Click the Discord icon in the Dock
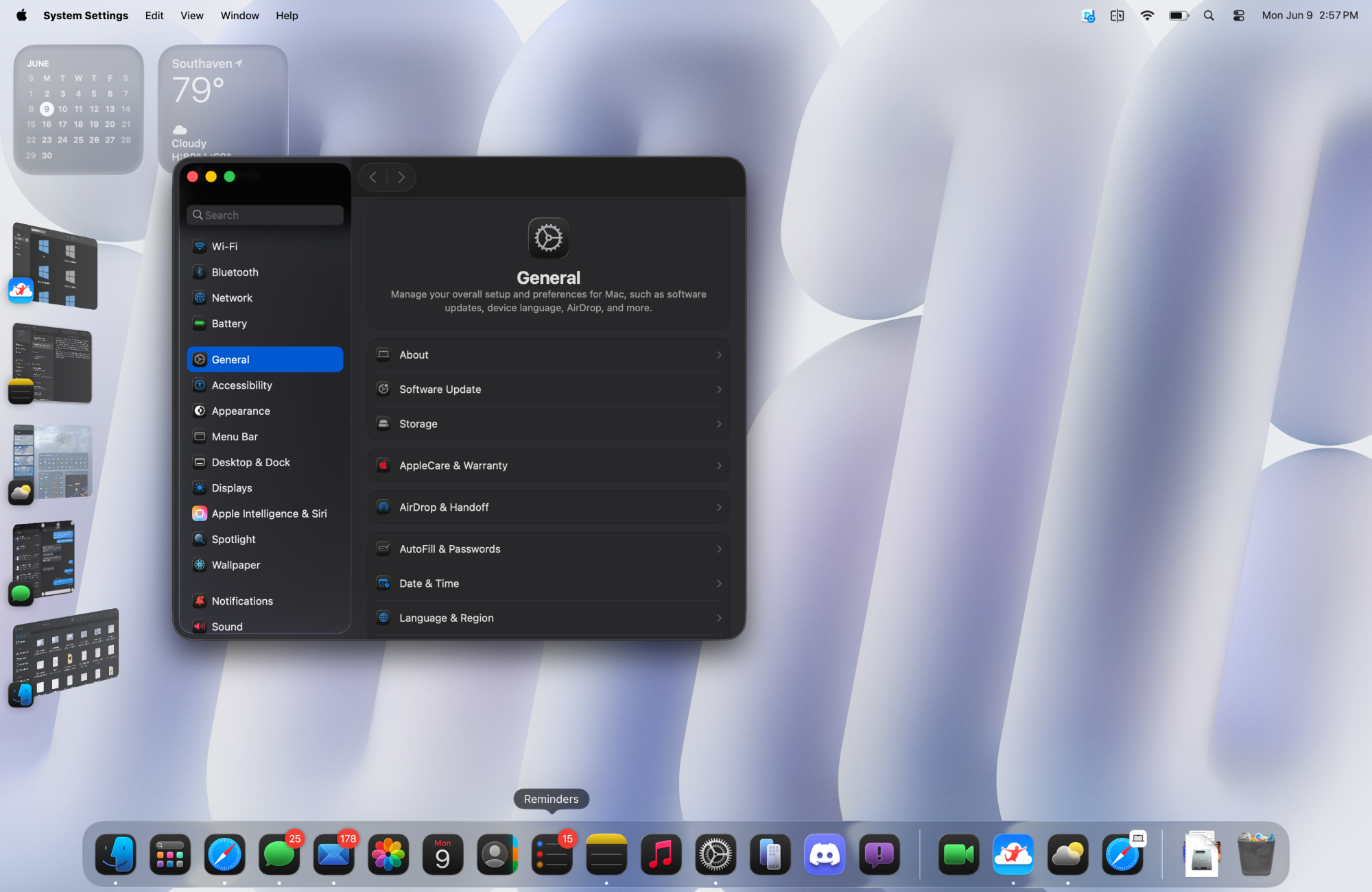Screen dimensions: 1372x892 (x=825, y=854)
